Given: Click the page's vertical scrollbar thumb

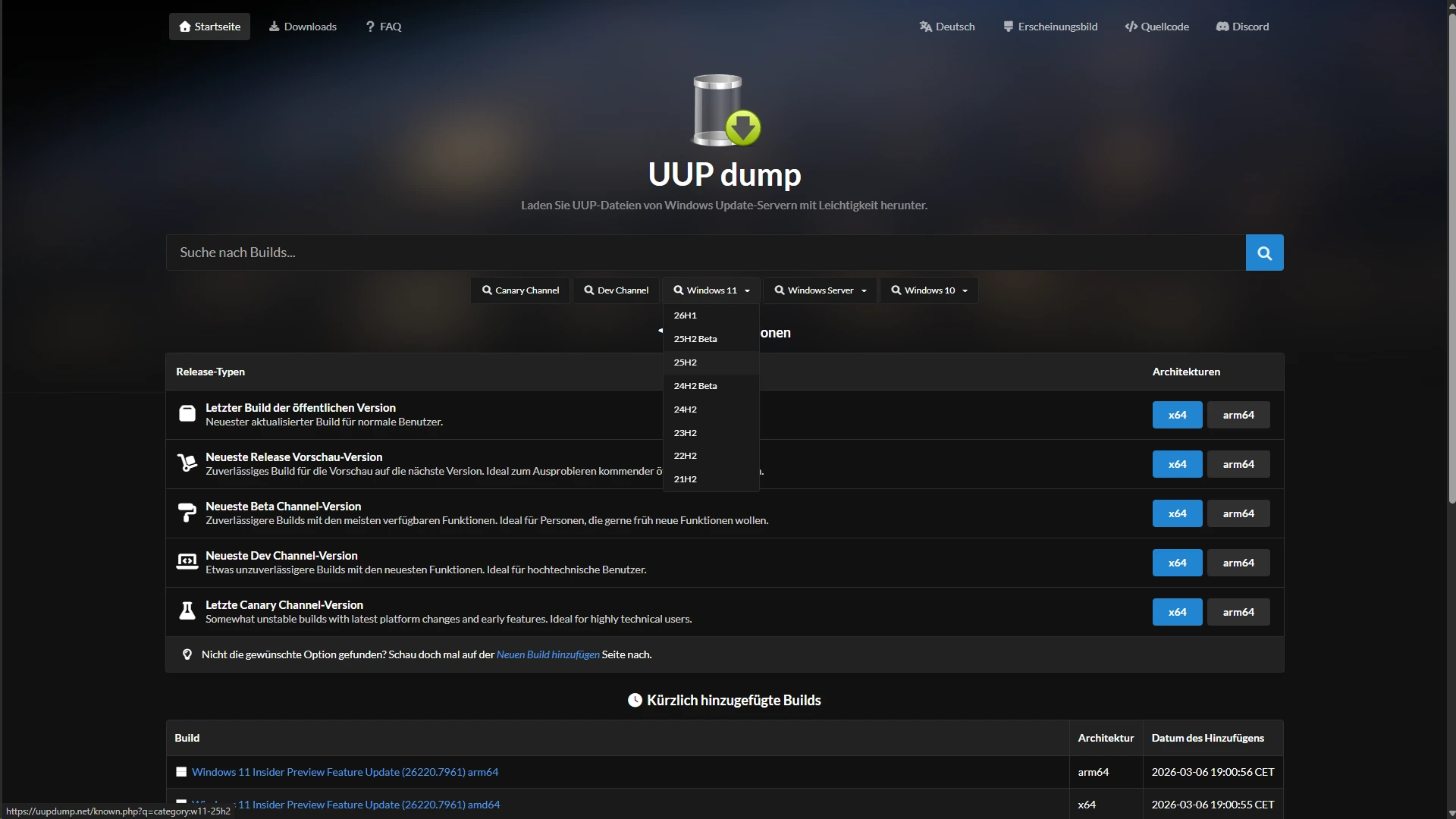Looking at the screenshot, I should (x=1451, y=258).
